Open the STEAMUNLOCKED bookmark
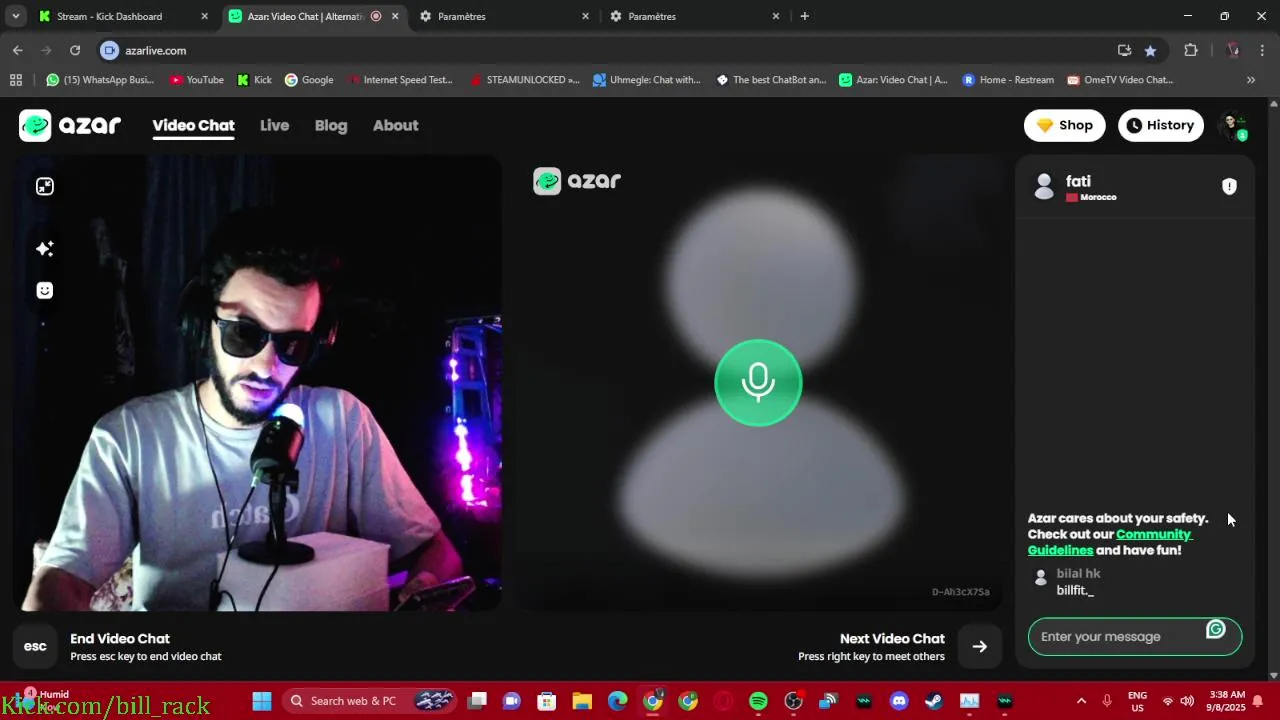The height and width of the screenshot is (720, 1280). tap(525, 80)
